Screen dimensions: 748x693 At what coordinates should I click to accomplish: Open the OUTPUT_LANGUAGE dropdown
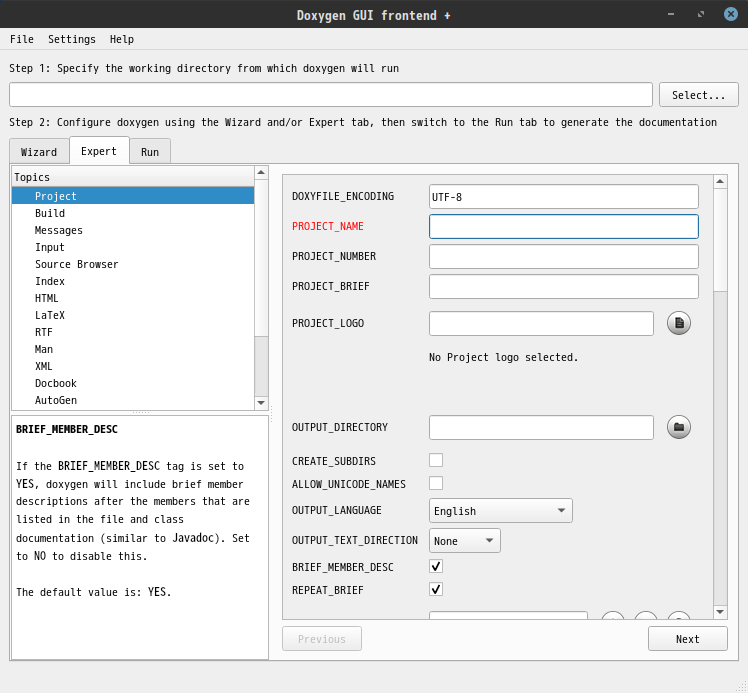[500, 511]
